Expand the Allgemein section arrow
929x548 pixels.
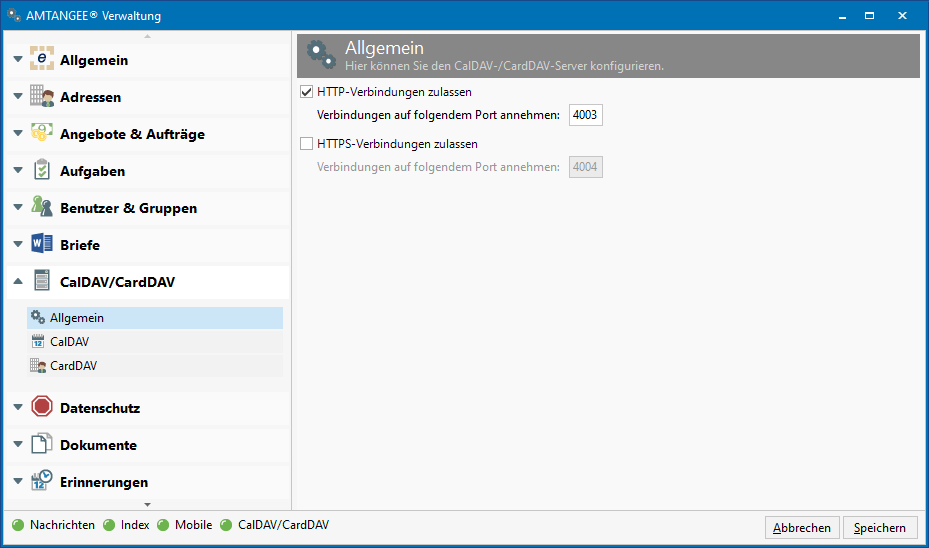[x=18, y=59]
